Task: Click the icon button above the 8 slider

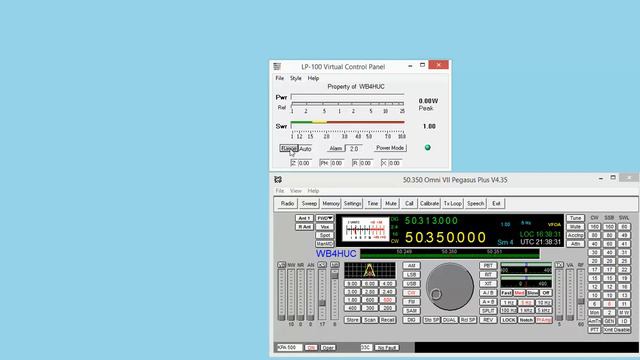Action: click(x=334, y=265)
